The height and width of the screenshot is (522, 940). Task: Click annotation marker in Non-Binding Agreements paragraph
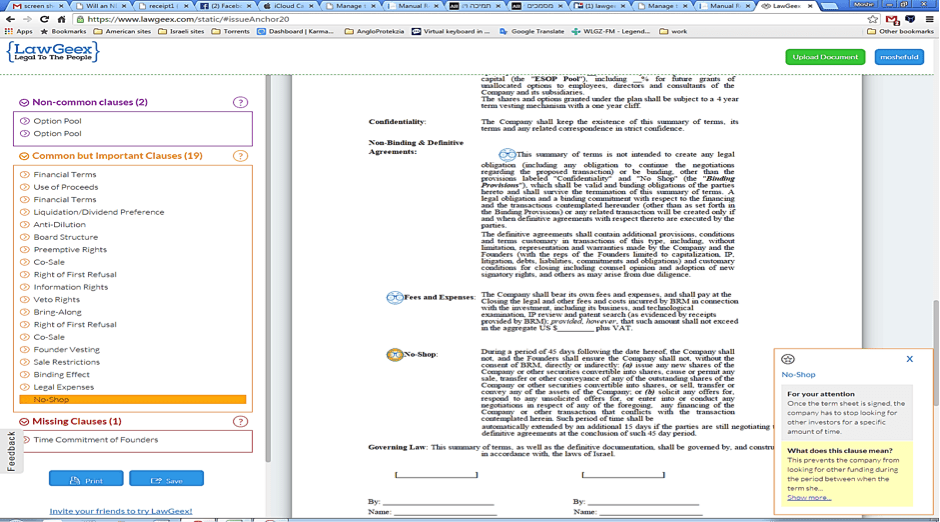tap(507, 155)
